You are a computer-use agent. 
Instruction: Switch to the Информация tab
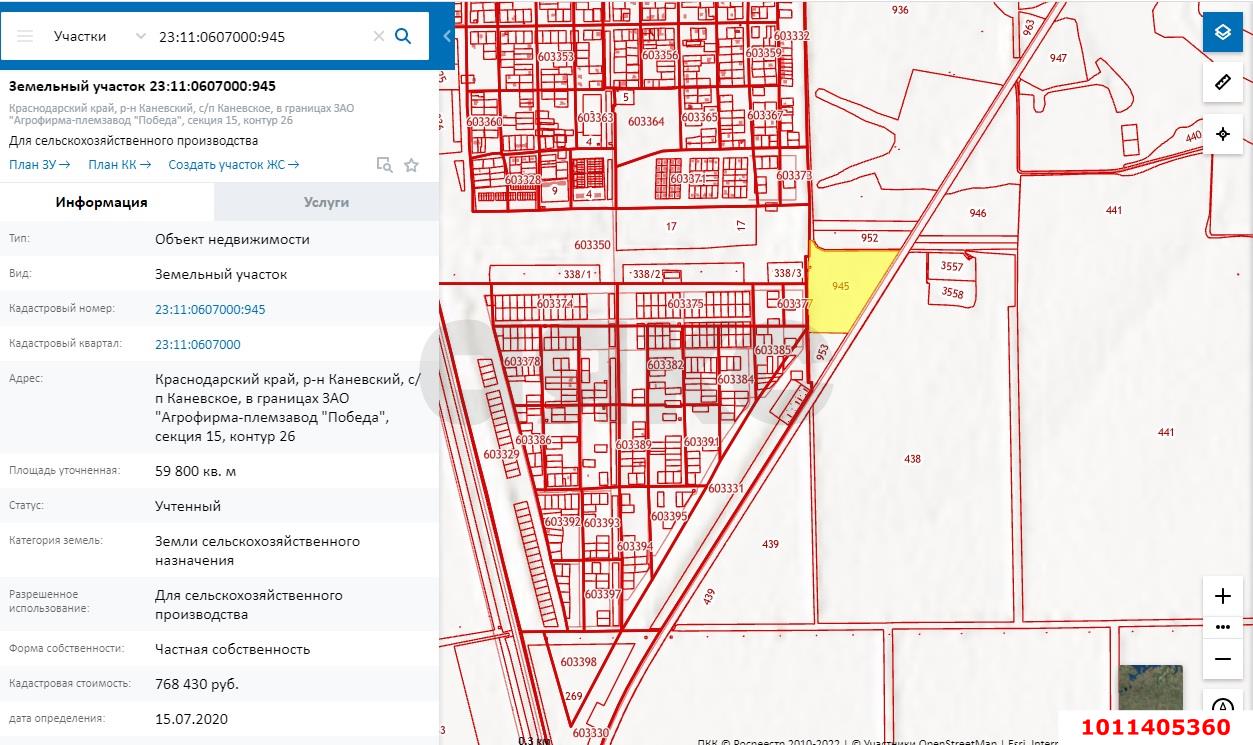(102, 202)
